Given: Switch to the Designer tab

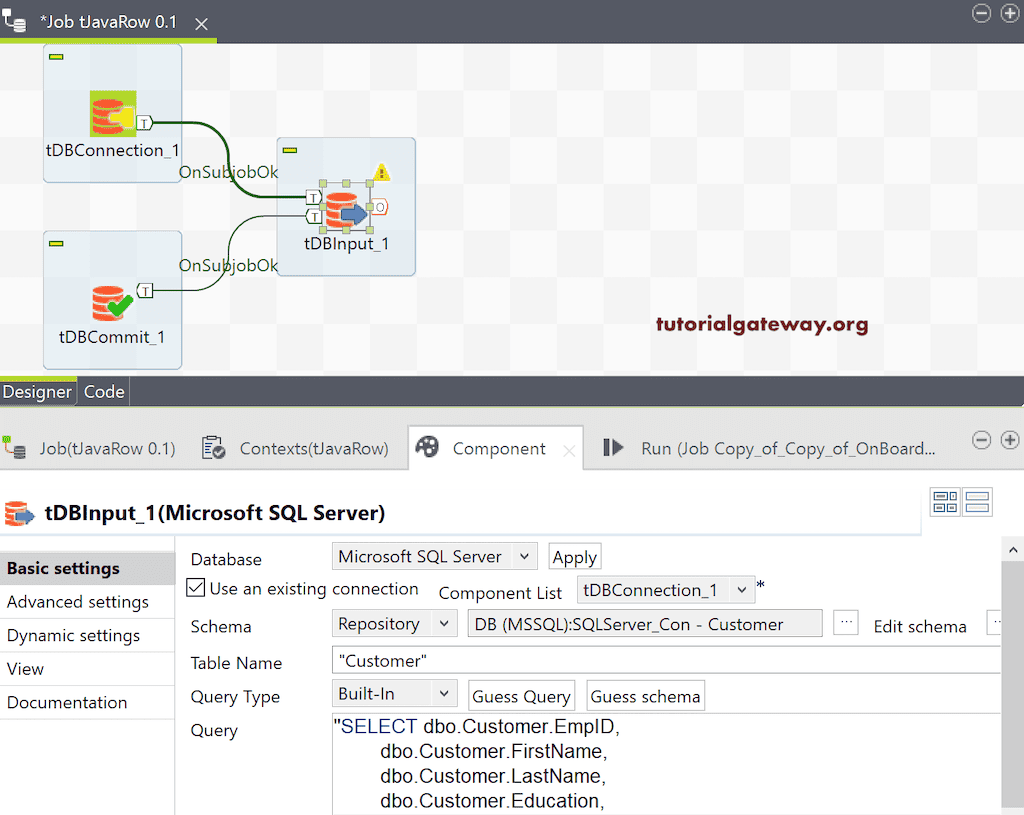Looking at the screenshot, I should coord(37,392).
